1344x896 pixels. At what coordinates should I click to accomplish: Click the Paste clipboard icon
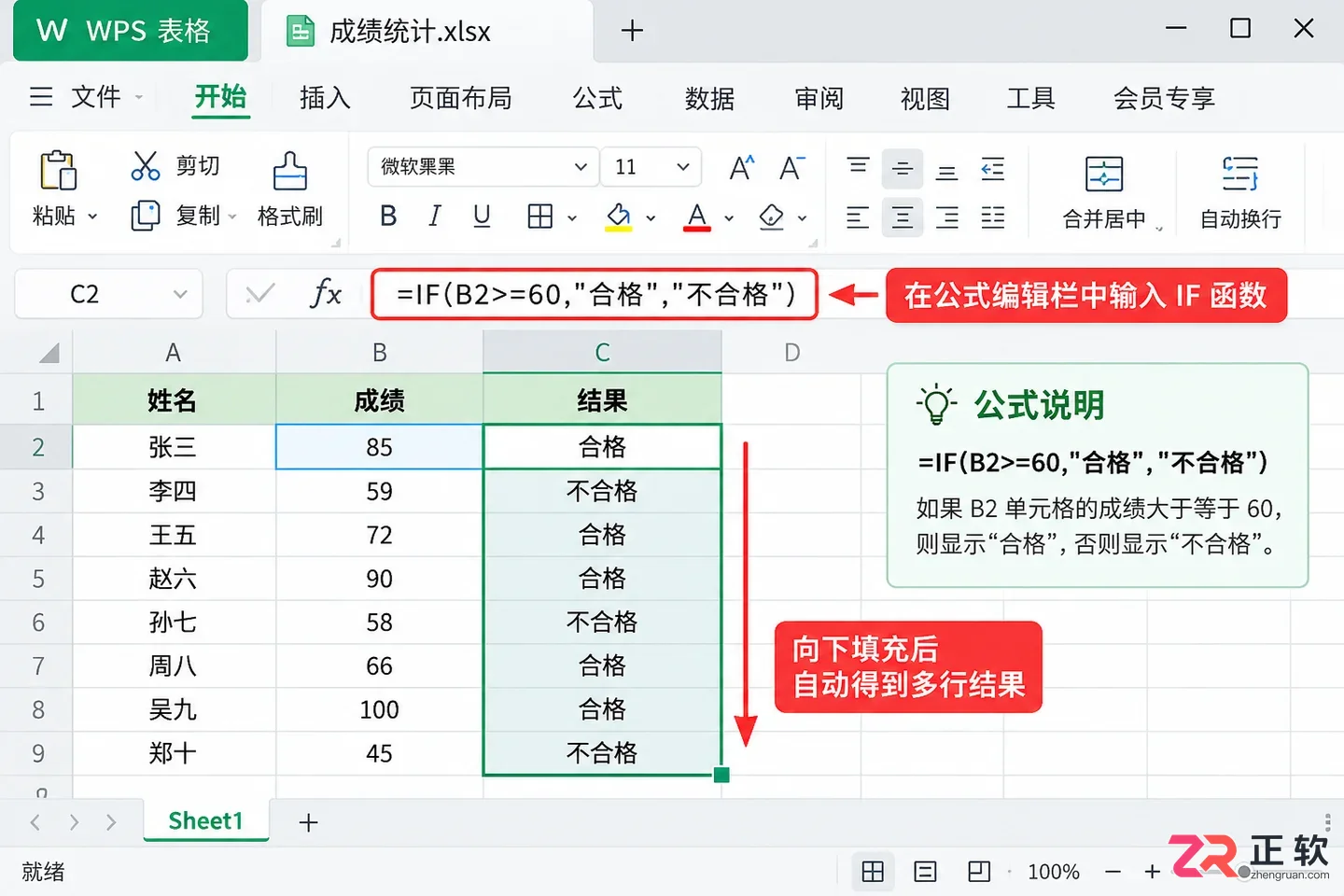[x=58, y=171]
